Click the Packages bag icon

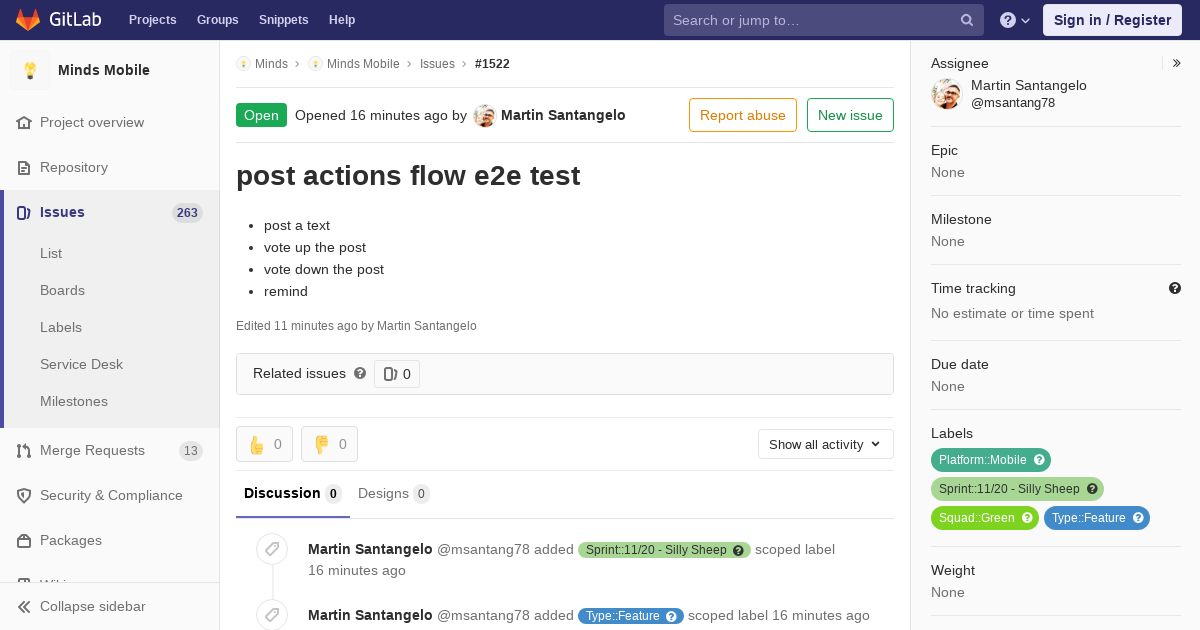click(x=24, y=541)
